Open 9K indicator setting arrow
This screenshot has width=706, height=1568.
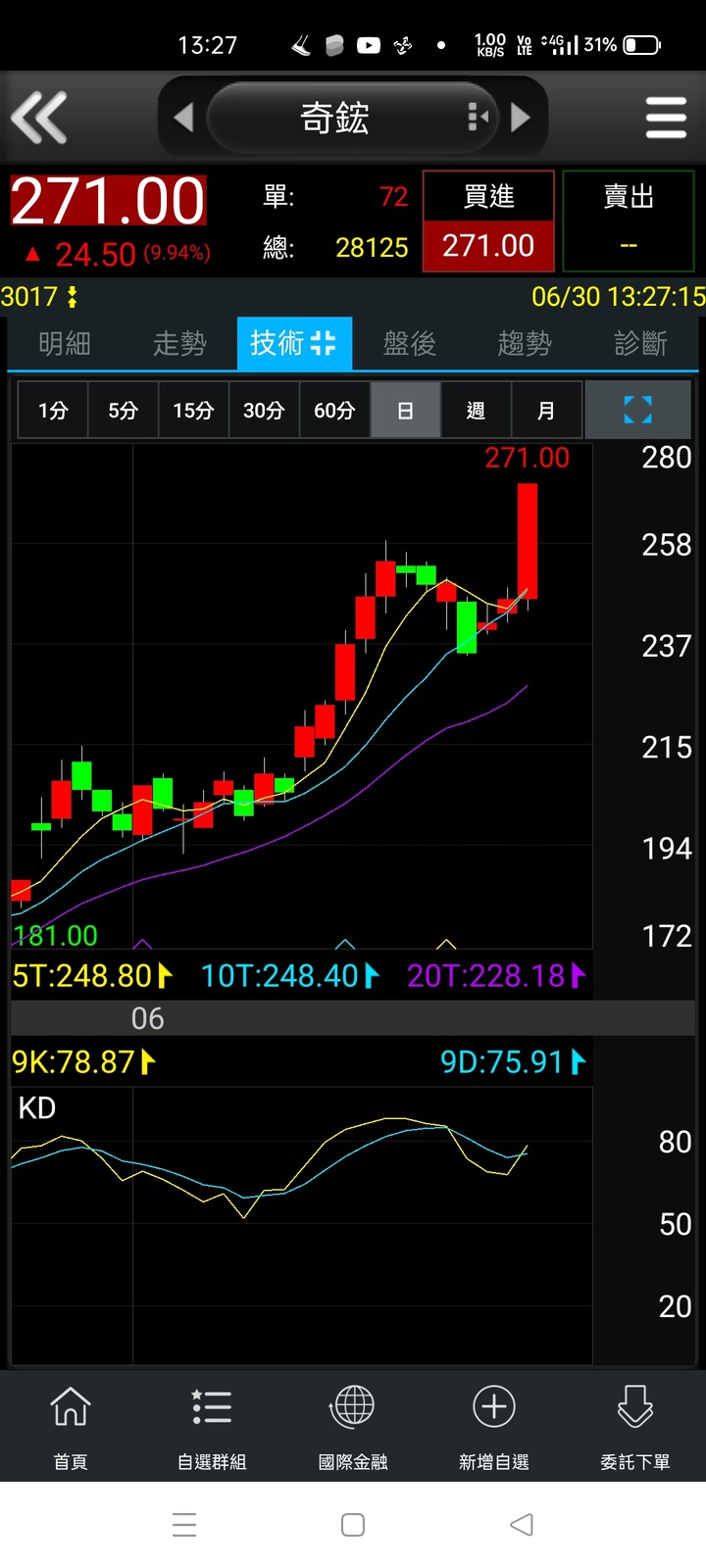tap(148, 1061)
